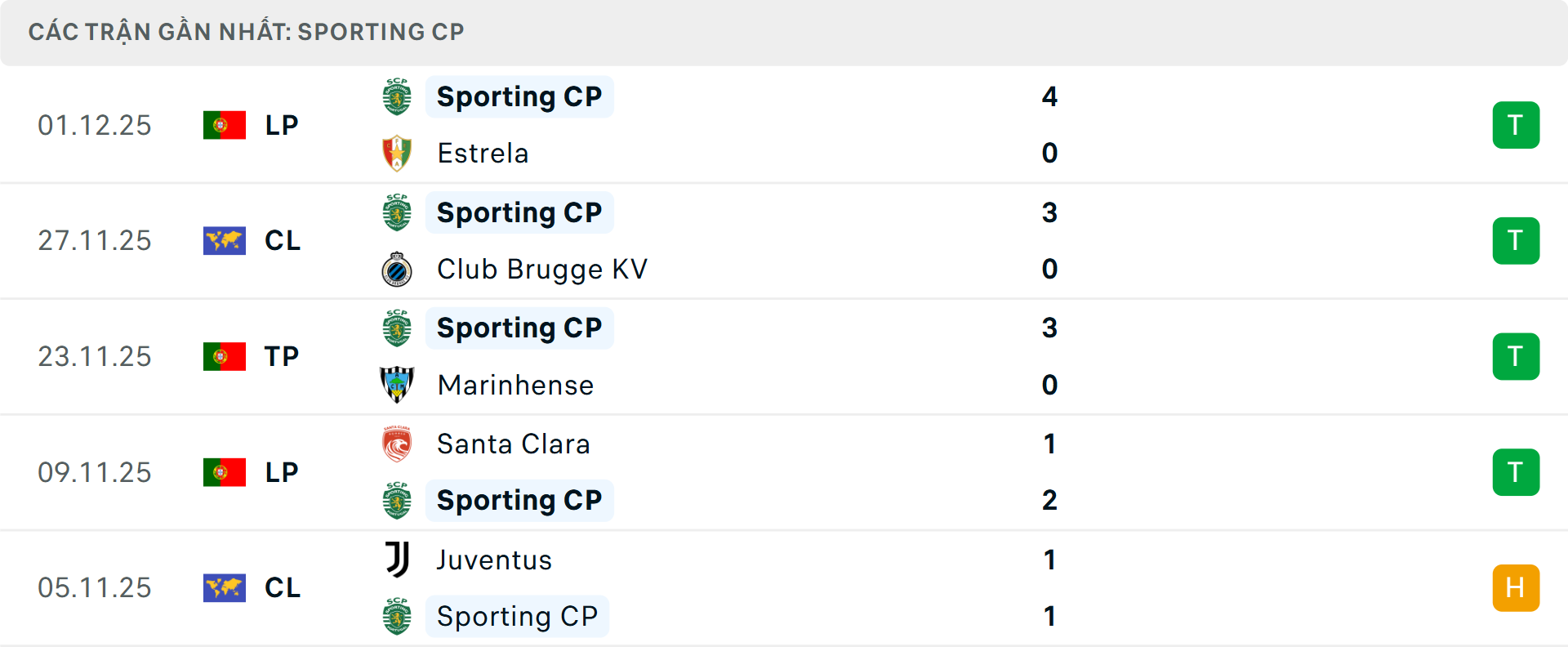
Task: Open the Sporting CP highlighted team link
Action: (519, 96)
